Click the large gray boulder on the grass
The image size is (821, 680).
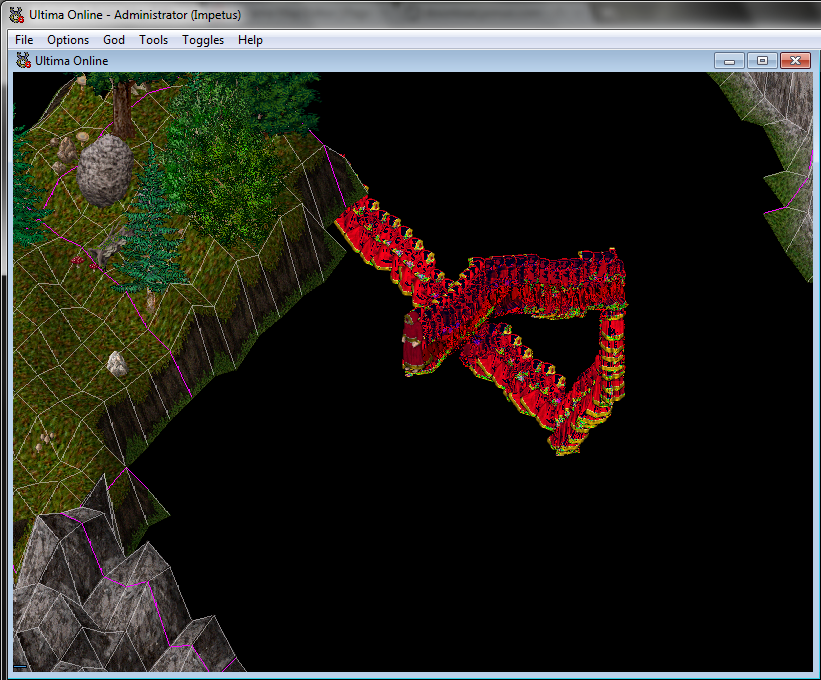105,170
